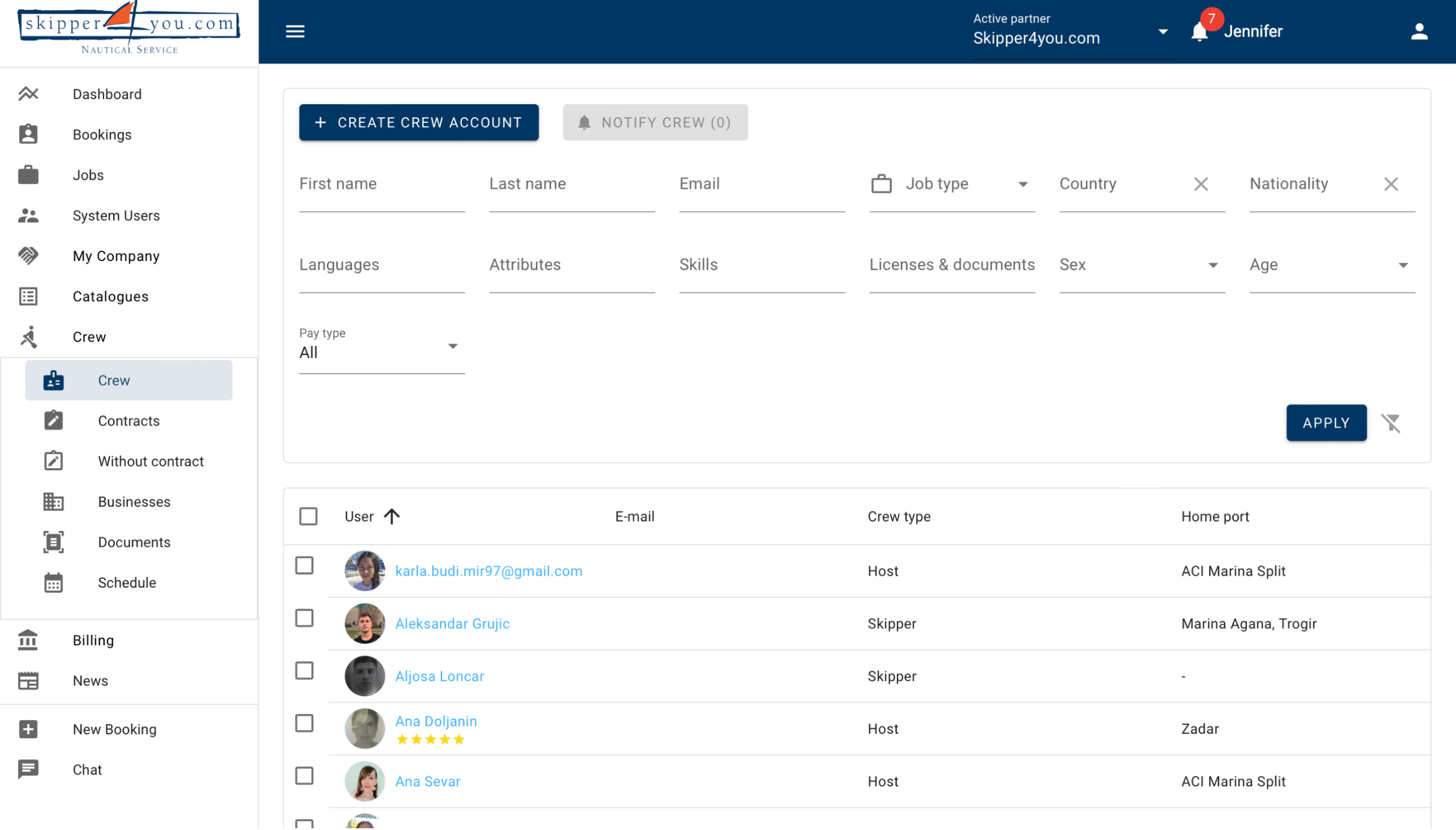Click the Chat message icon
This screenshot has height=830, width=1456.
(28, 770)
